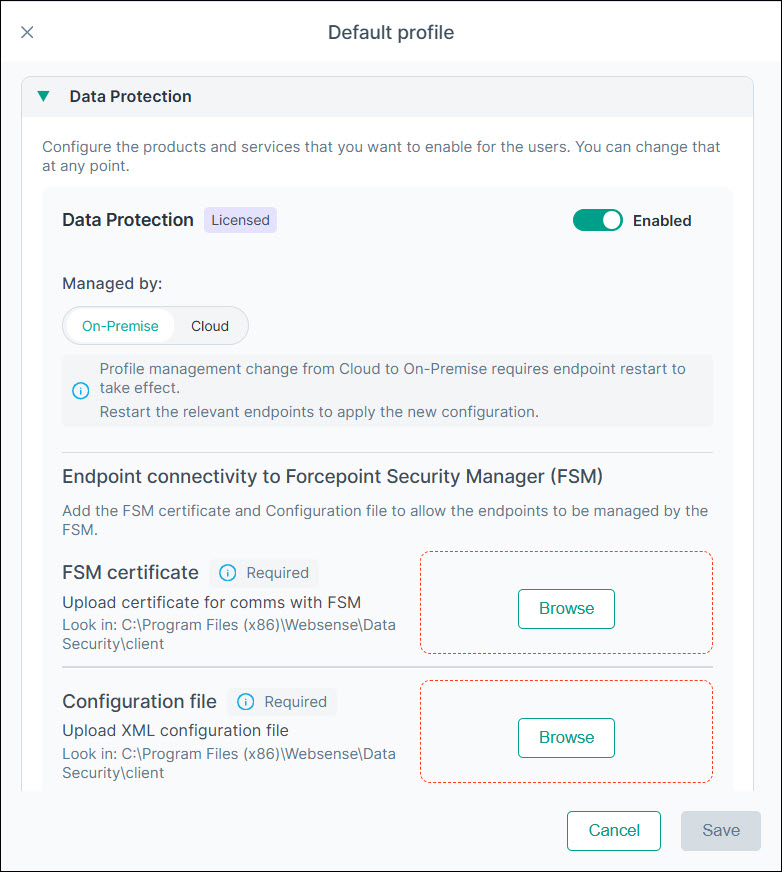Click the FSM certificate info icon

[x=228, y=573]
